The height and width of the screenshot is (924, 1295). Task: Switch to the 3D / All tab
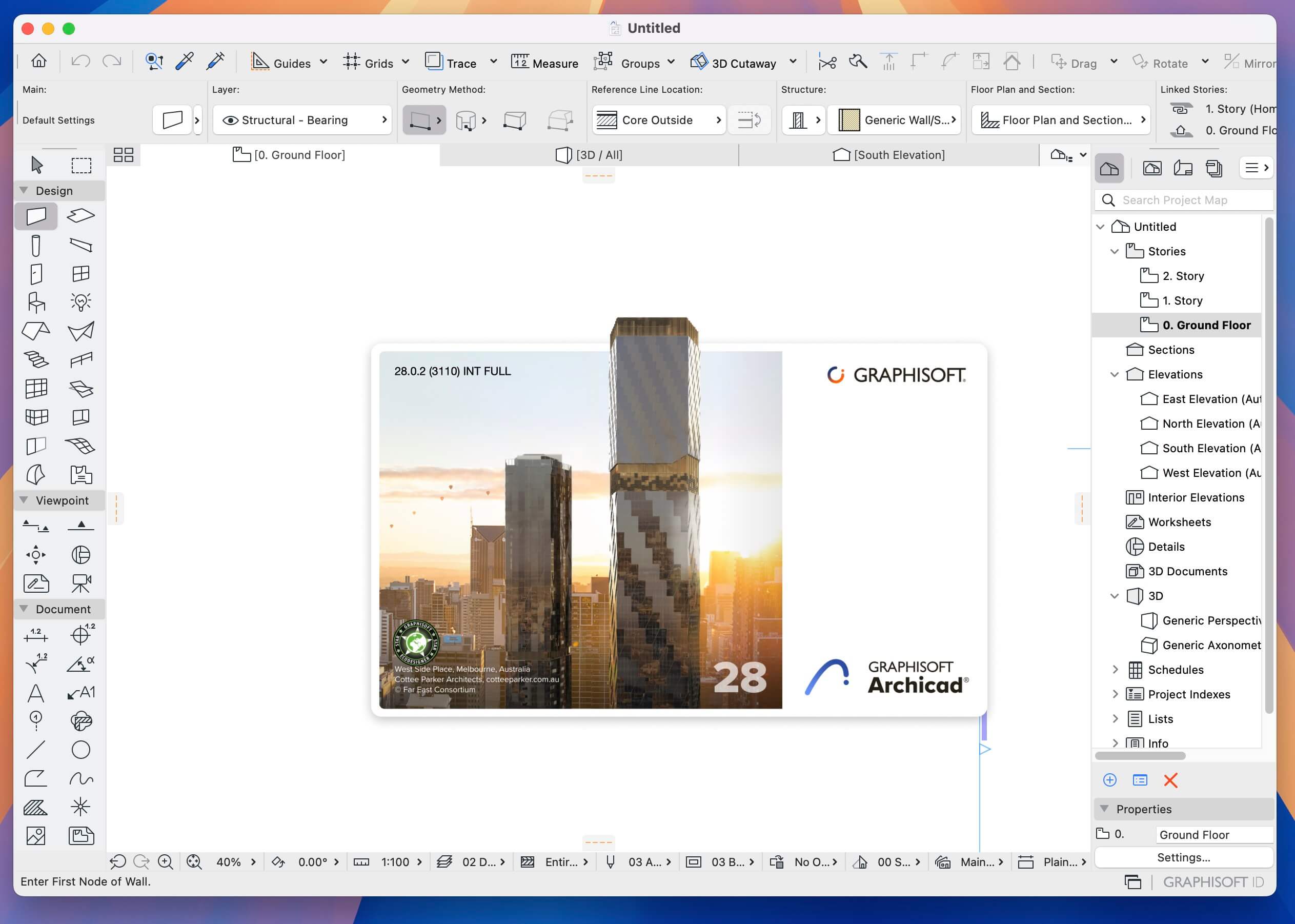pos(589,155)
